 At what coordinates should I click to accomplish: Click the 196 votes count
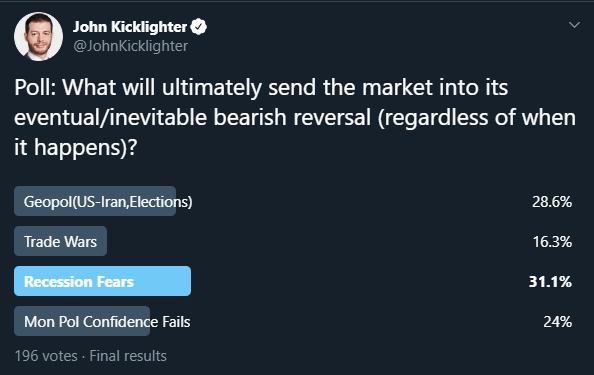(x=46, y=356)
